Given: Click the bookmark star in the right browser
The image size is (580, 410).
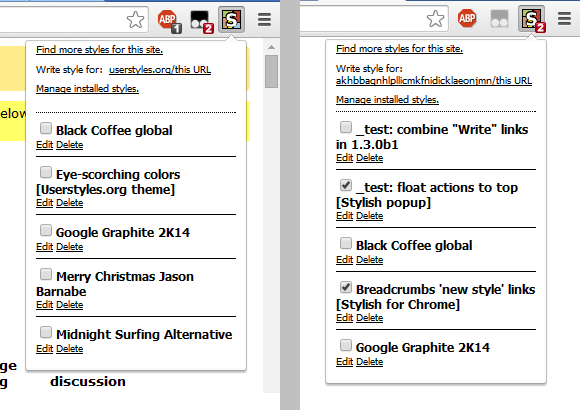Looking at the screenshot, I should tap(435, 19).
